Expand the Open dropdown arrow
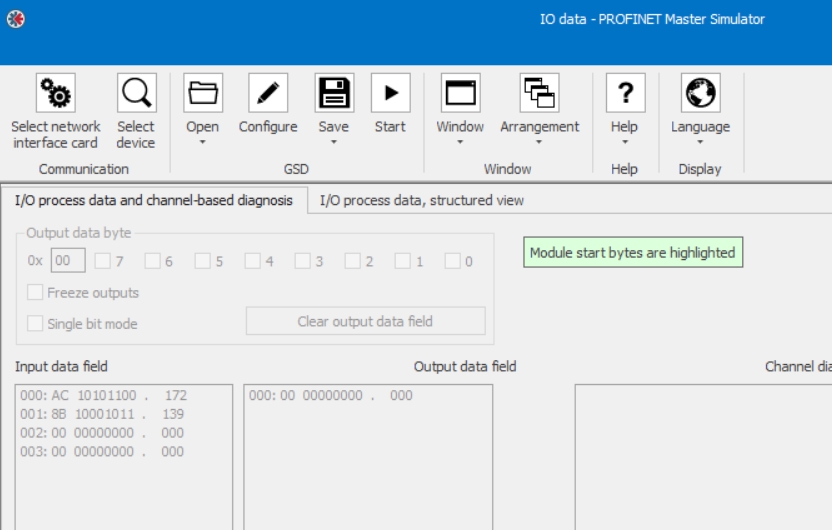Screen dimensions: 832x530 coord(203,142)
